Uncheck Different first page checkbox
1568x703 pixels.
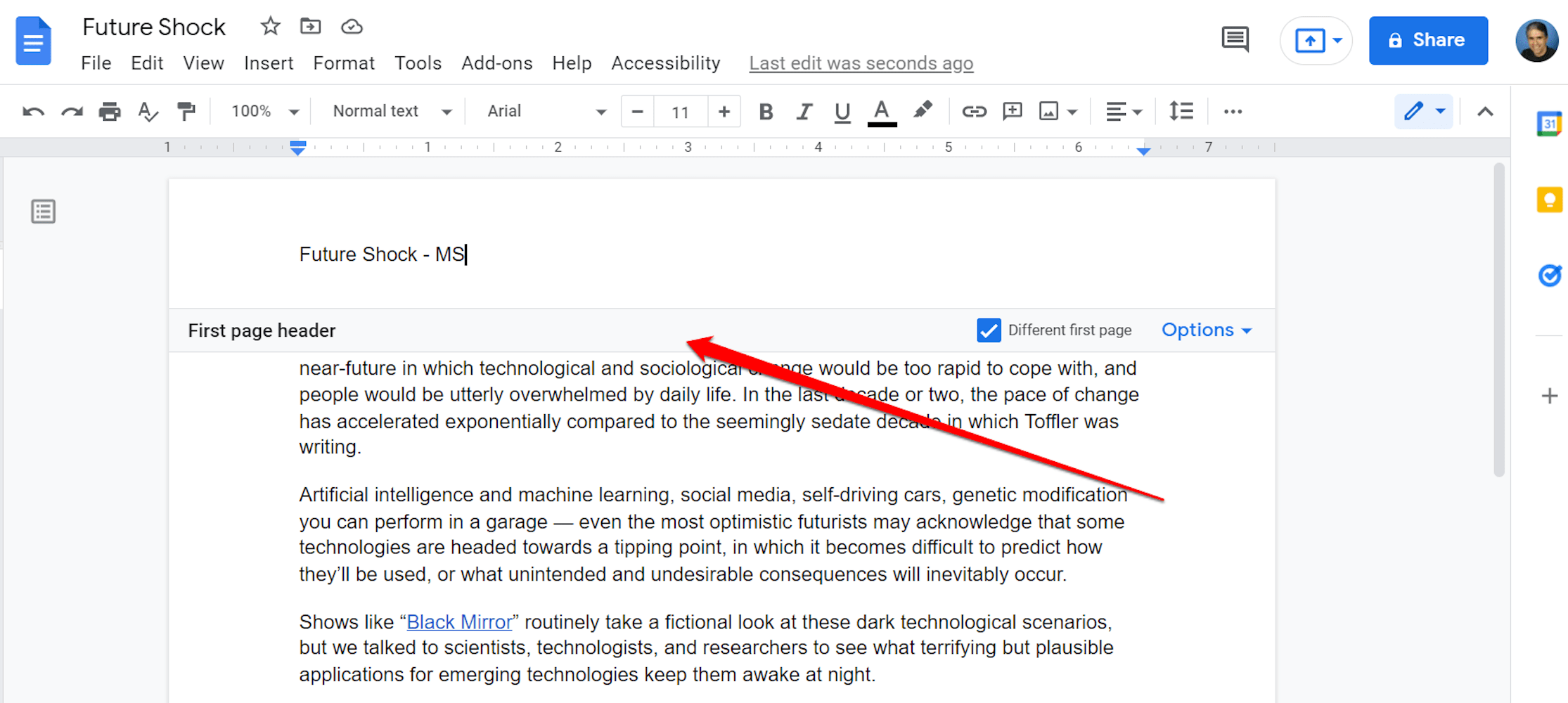(x=989, y=330)
